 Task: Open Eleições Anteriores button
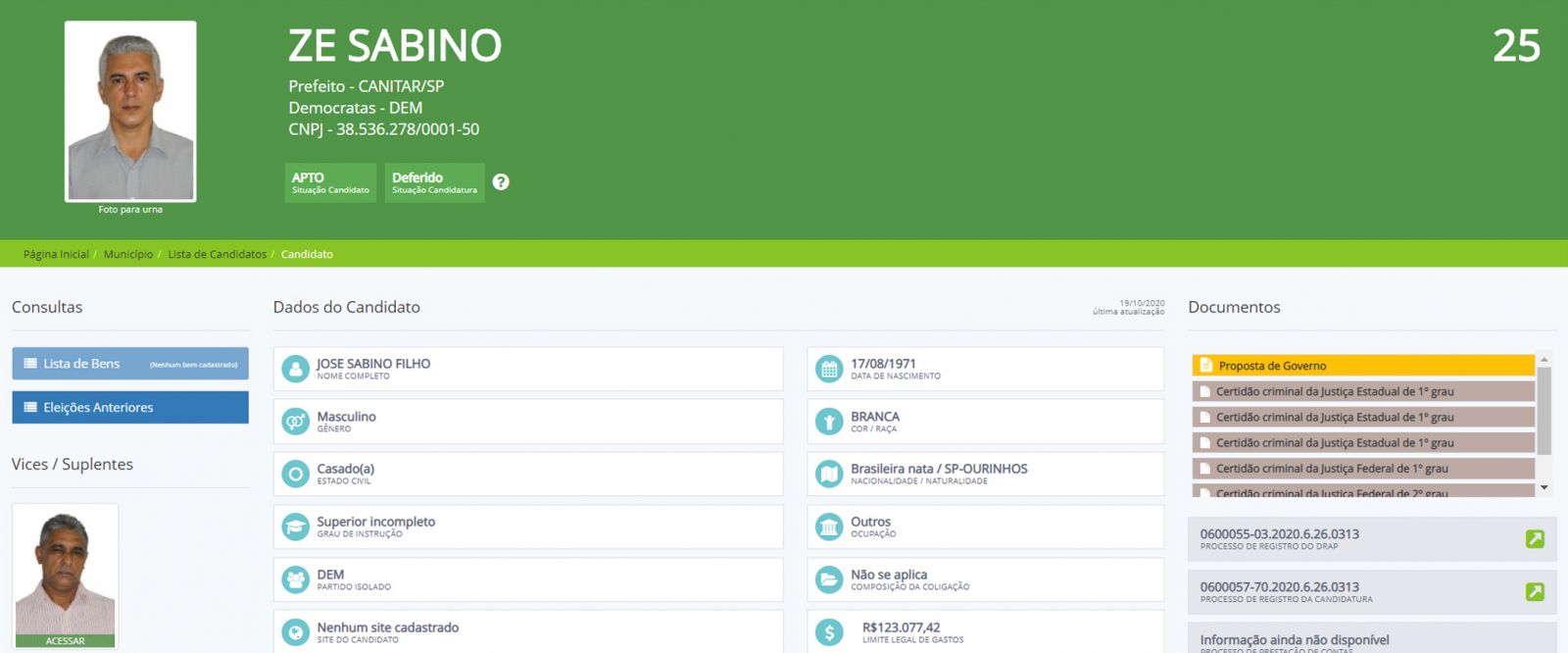pos(130,408)
